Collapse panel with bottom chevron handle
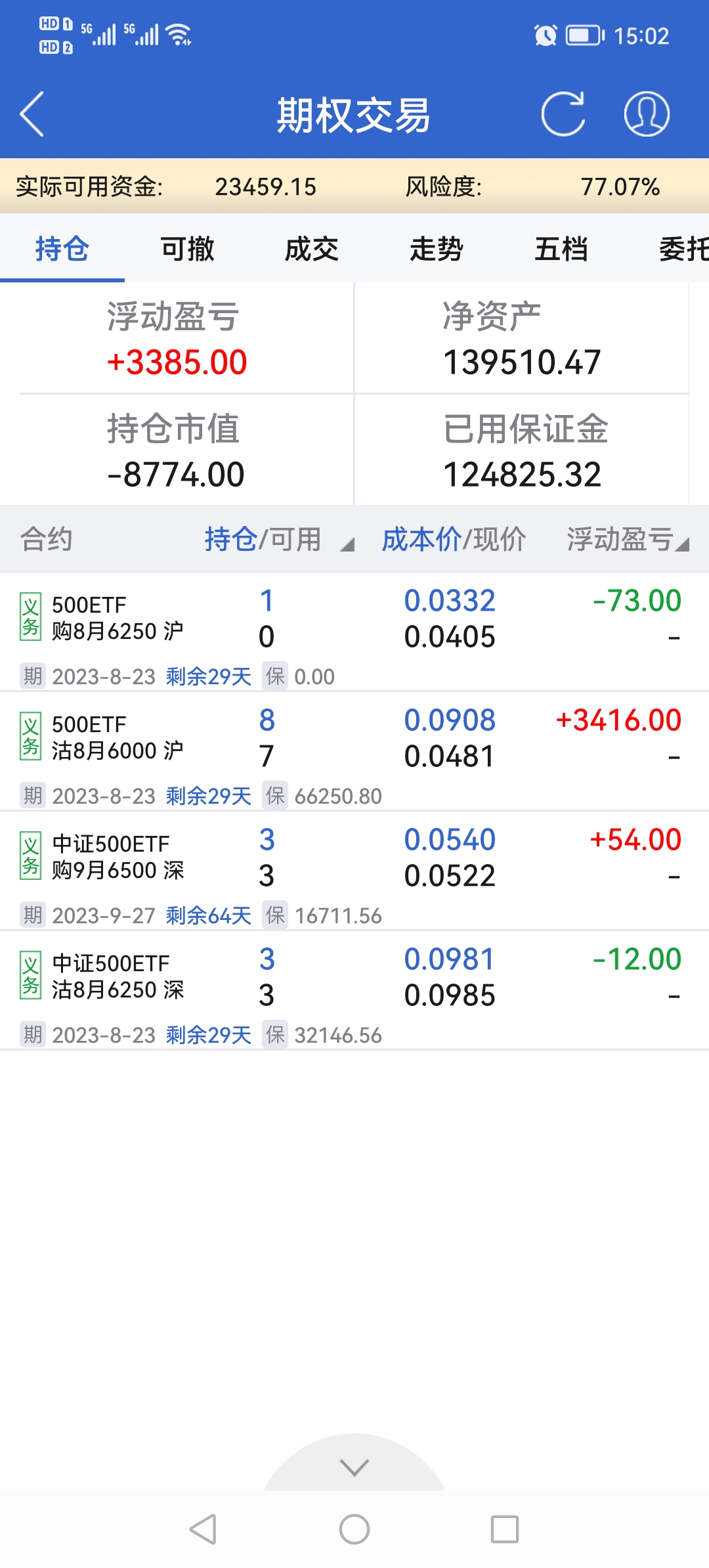 [354, 1467]
